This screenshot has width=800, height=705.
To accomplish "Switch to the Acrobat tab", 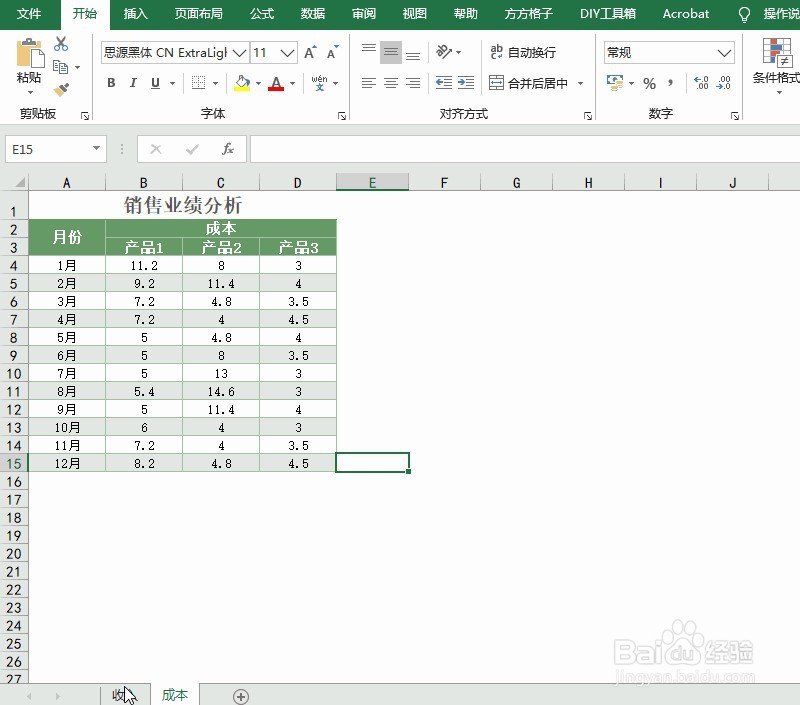I will pos(686,14).
